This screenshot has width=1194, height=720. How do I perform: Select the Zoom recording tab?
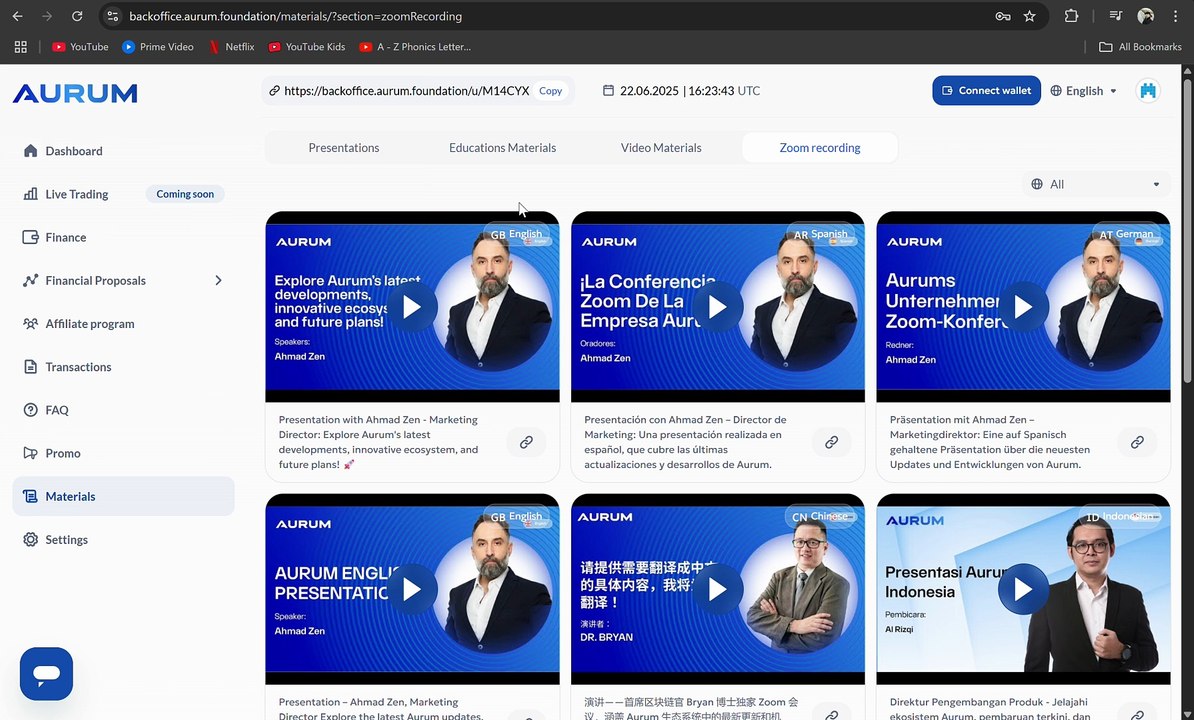click(820, 148)
